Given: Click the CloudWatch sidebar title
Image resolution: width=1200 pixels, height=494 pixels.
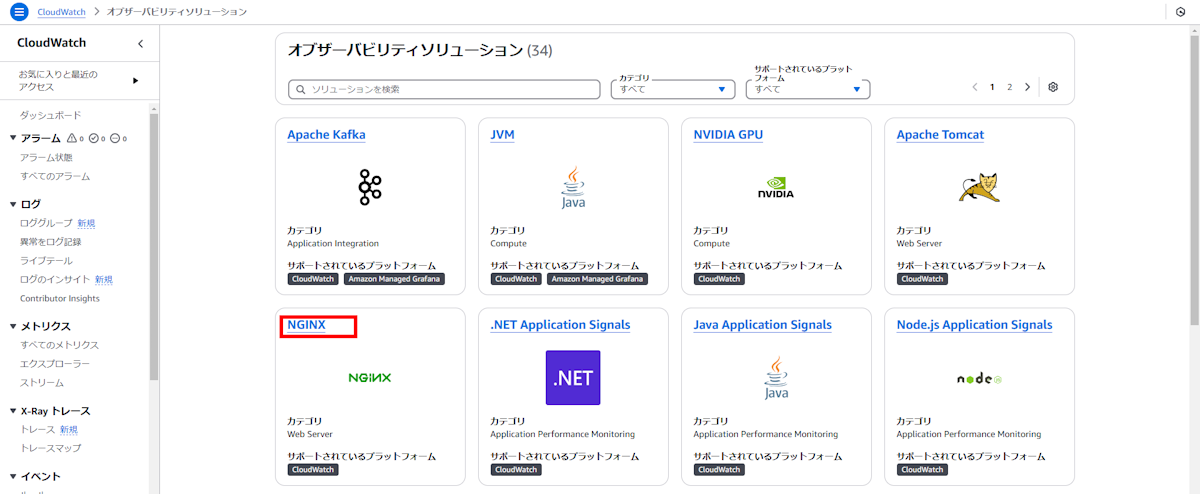Looking at the screenshot, I should click(x=52, y=43).
